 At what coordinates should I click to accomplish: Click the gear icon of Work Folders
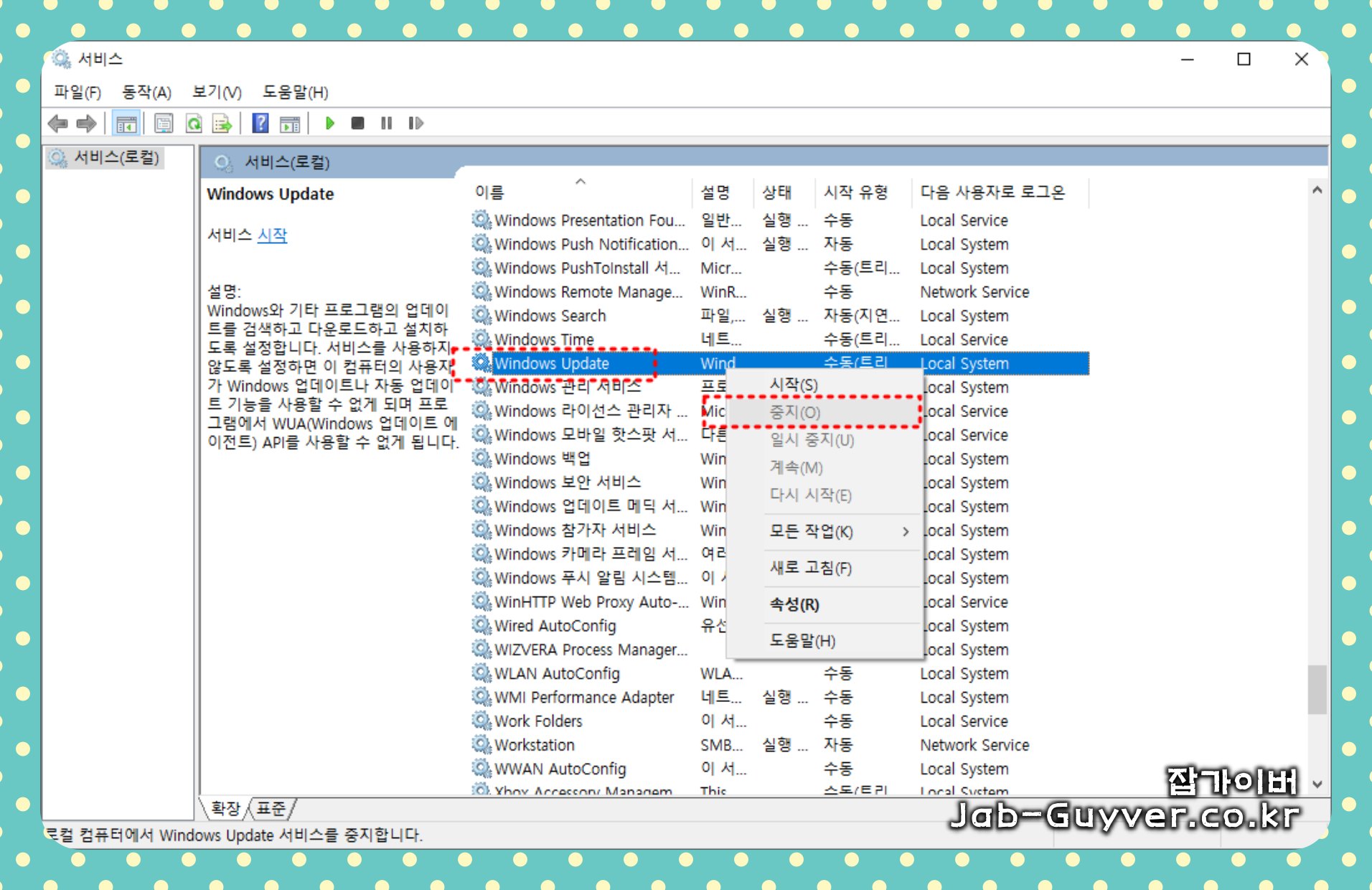(481, 721)
